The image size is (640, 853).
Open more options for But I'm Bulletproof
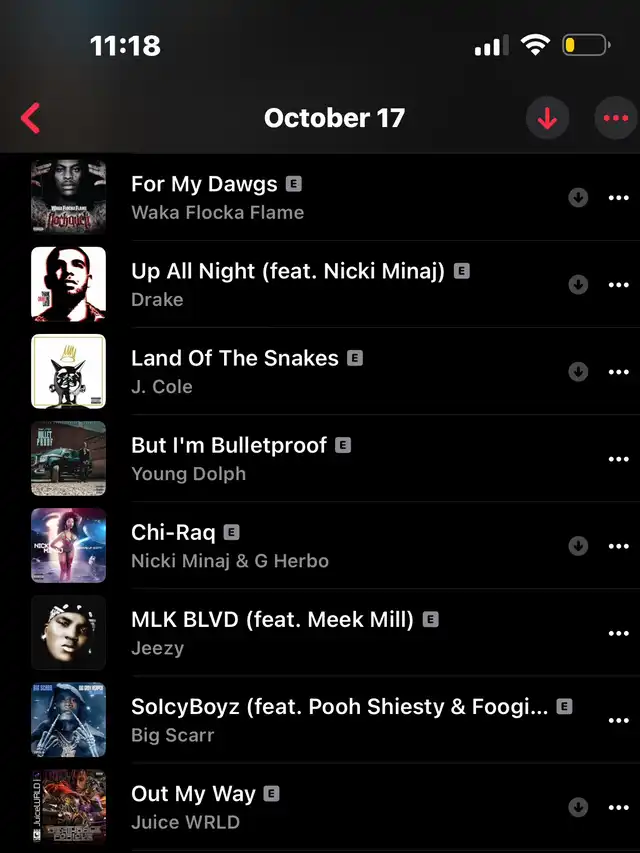tap(618, 459)
